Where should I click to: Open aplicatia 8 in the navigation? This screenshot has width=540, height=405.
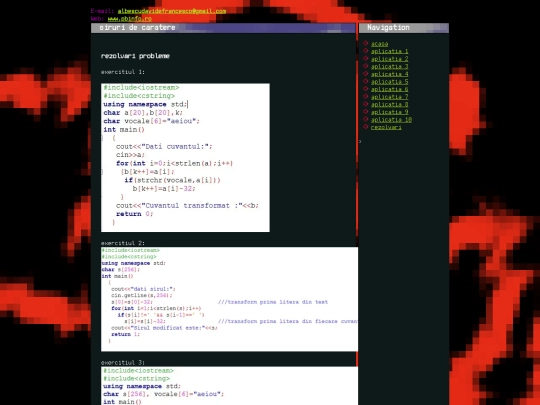390,104
